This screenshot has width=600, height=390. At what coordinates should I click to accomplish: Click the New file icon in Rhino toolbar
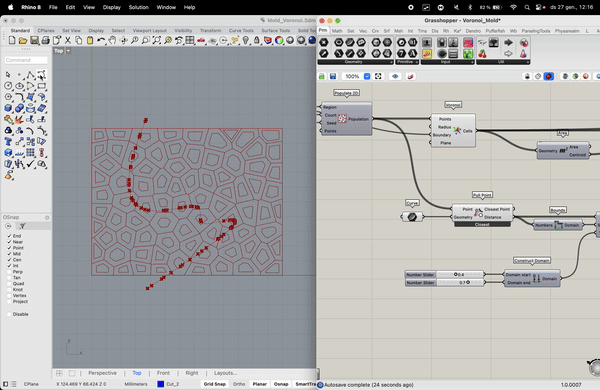click(x=12, y=40)
